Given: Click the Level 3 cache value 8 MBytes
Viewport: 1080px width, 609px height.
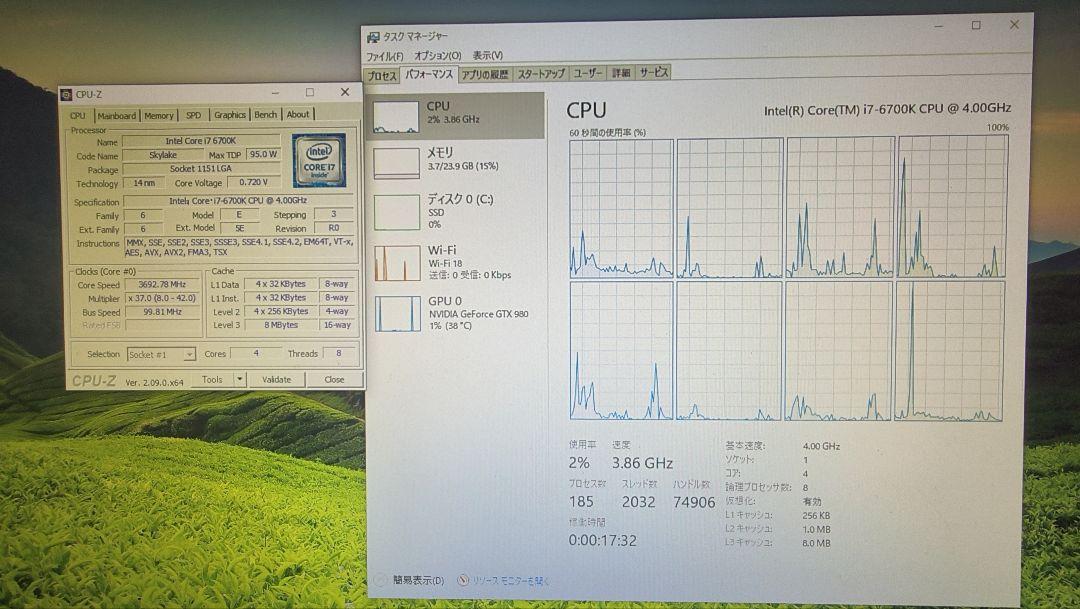Looking at the screenshot, I should pyautogui.click(x=281, y=325).
